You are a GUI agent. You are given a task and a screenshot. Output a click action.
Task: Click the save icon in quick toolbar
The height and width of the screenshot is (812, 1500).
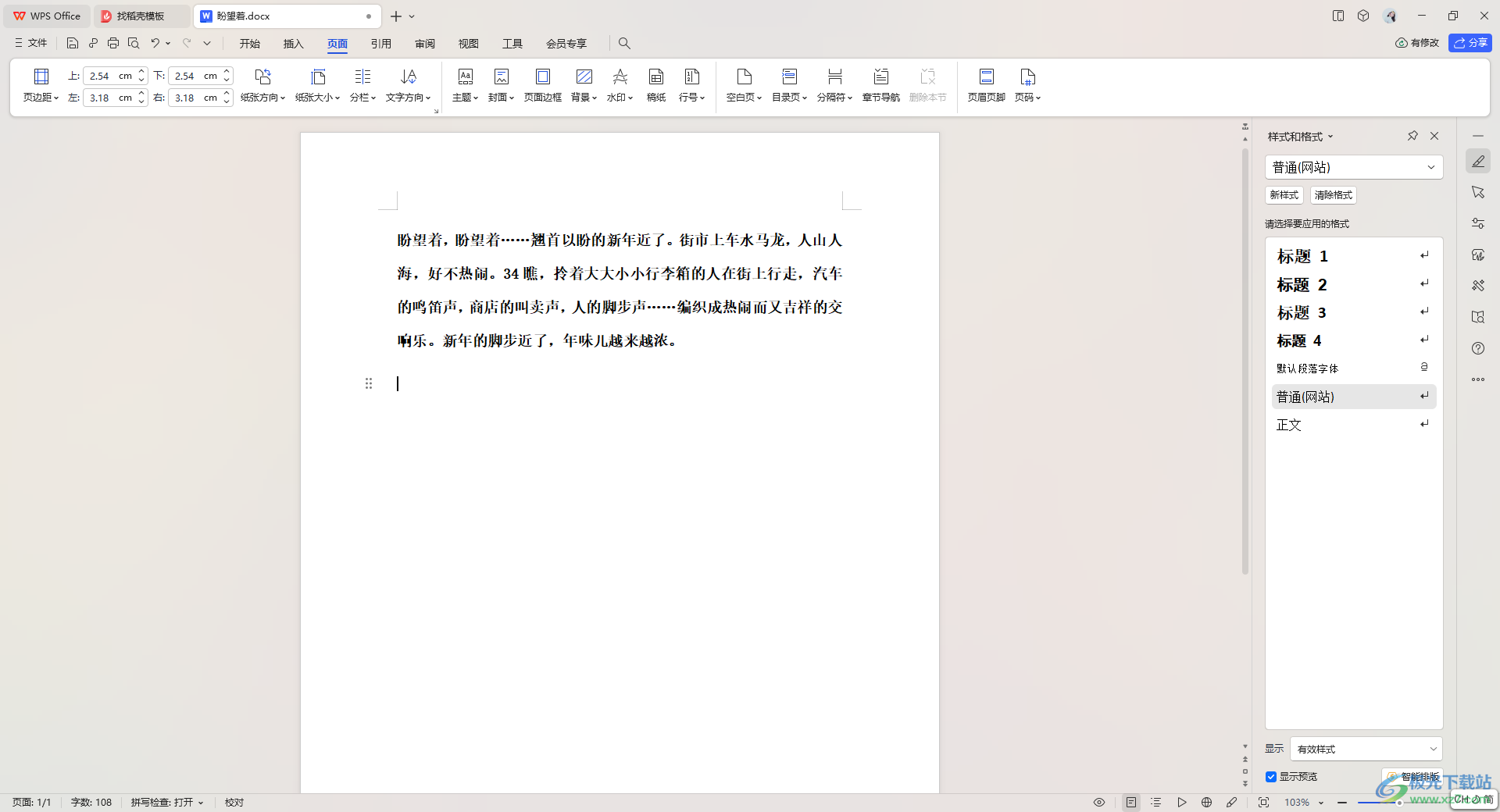point(73,43)
